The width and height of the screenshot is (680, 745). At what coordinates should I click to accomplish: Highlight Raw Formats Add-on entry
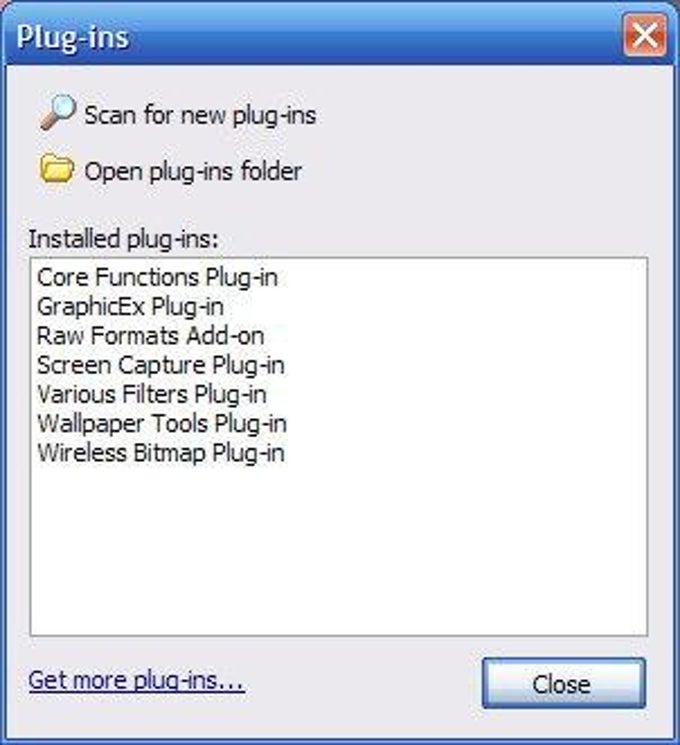[x=150, y=335]
